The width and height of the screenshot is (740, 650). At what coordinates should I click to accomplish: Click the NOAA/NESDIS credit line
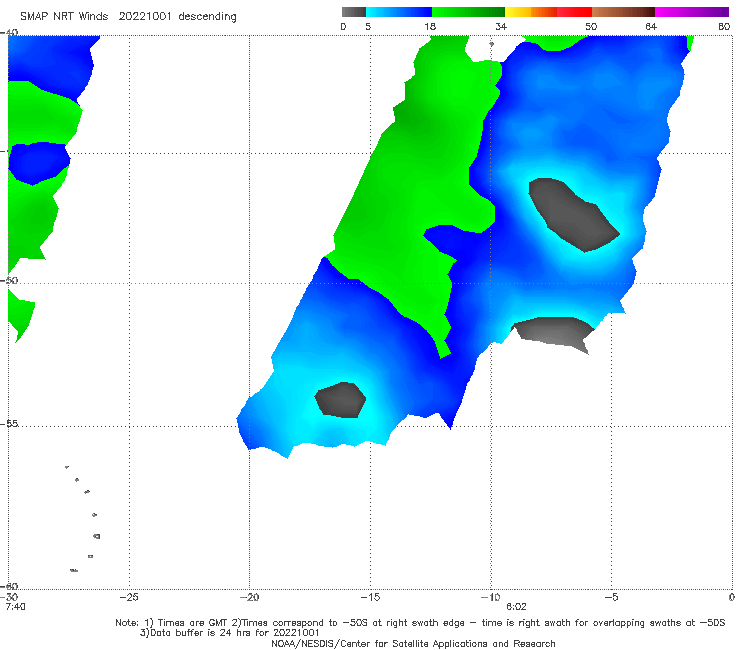(x=413, y=643)
